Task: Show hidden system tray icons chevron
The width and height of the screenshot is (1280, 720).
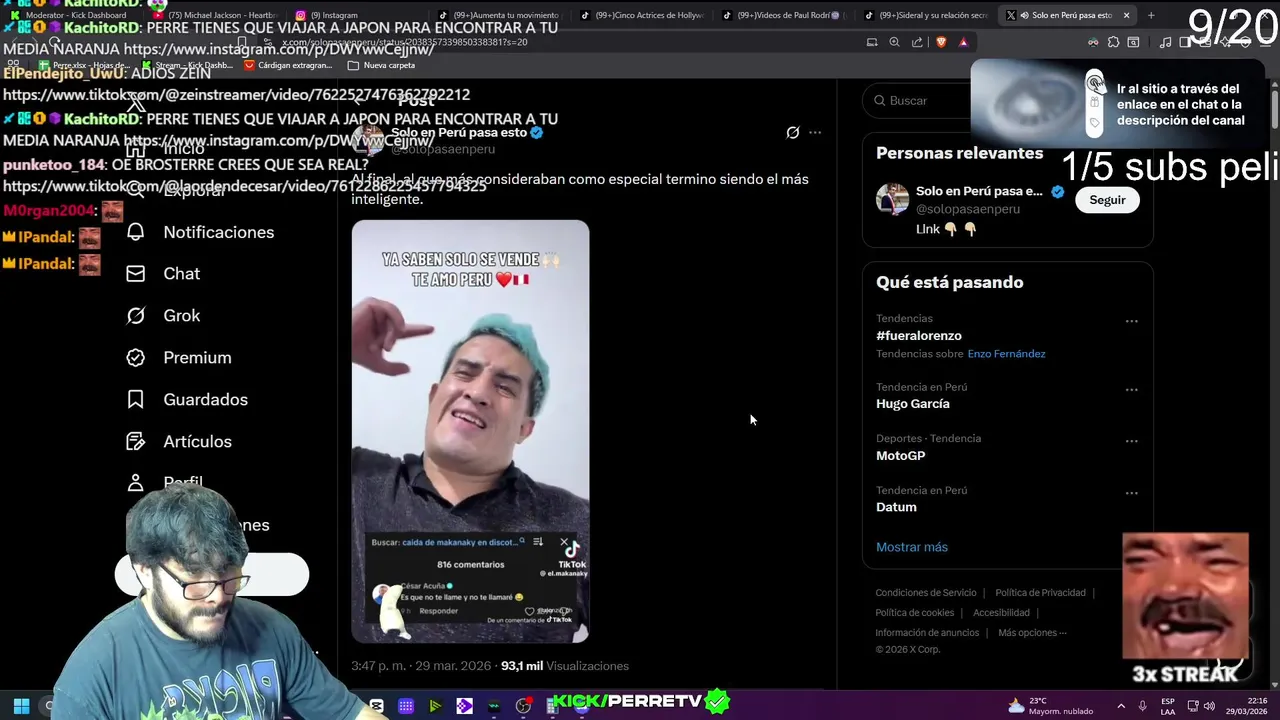Action: pos(1121,706)
